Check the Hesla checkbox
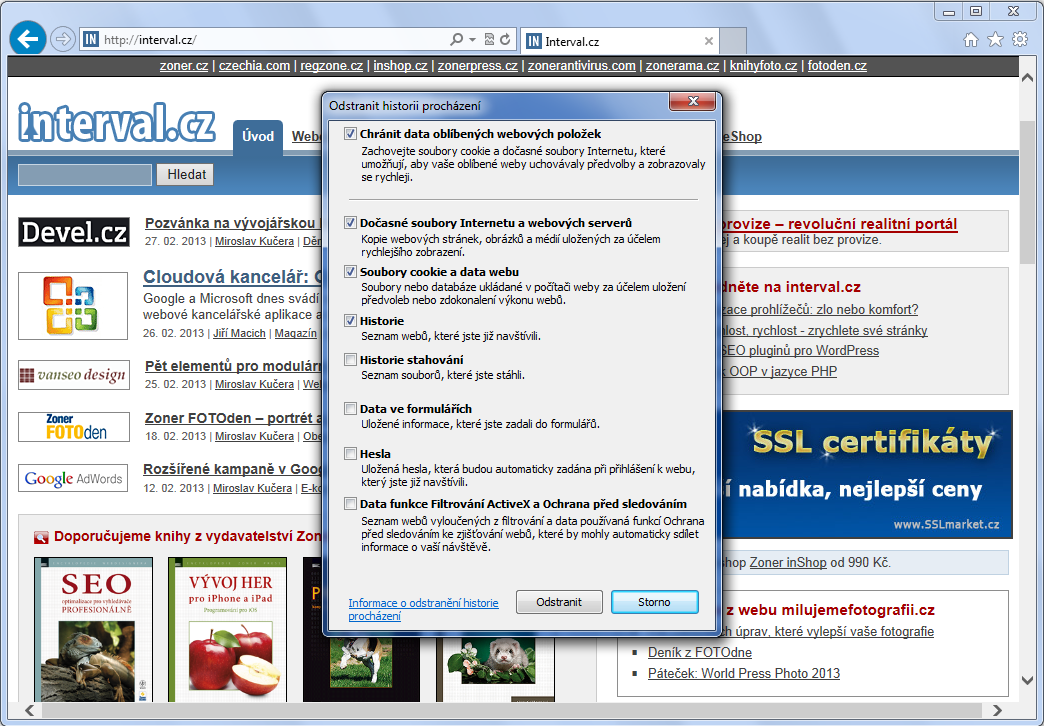This screenshot has width=1044, height=726. pyautogui.click(x=350, y=454)
